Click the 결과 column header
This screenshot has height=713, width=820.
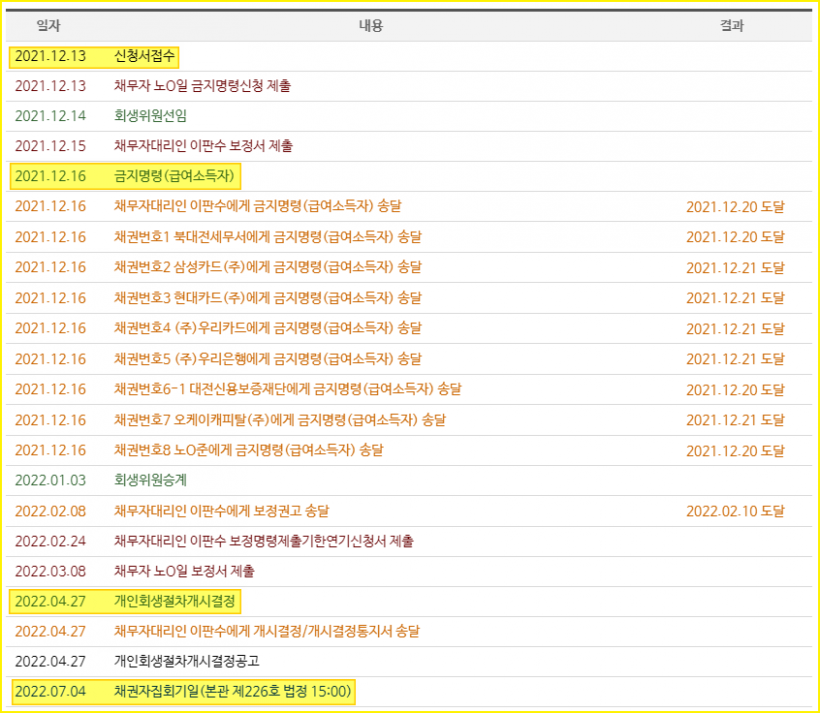pos(732,25)
